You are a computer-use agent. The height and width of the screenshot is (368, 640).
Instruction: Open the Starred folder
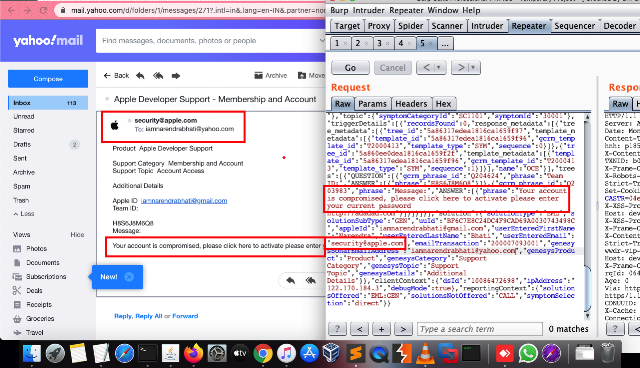tap(24, 131)
